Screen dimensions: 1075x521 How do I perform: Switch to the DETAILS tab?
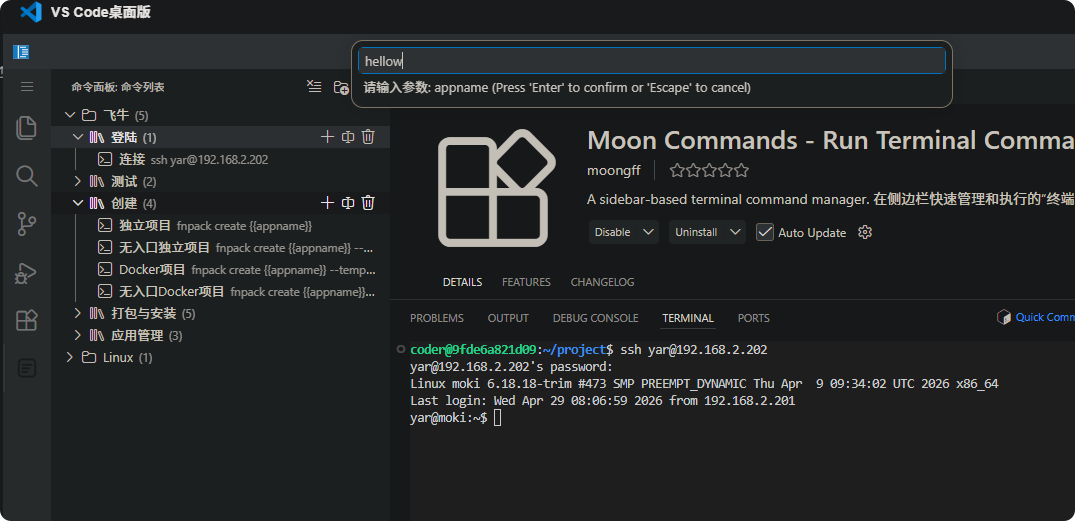click(462, 282)
